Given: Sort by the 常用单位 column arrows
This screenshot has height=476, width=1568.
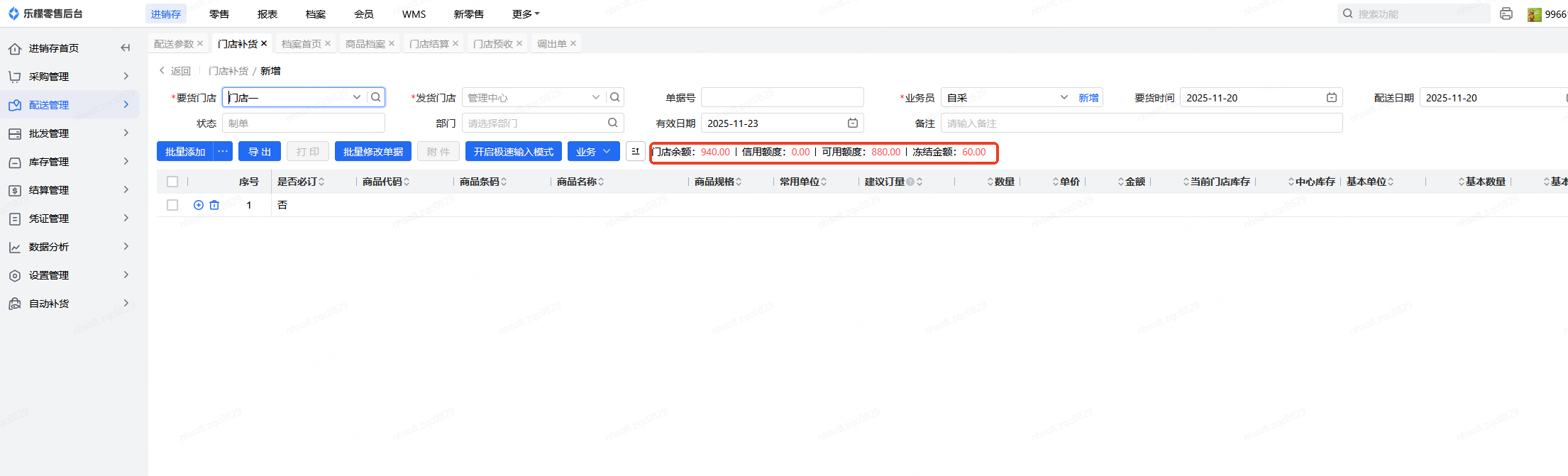Looking at the screenshot, I should tap(824, 182).
